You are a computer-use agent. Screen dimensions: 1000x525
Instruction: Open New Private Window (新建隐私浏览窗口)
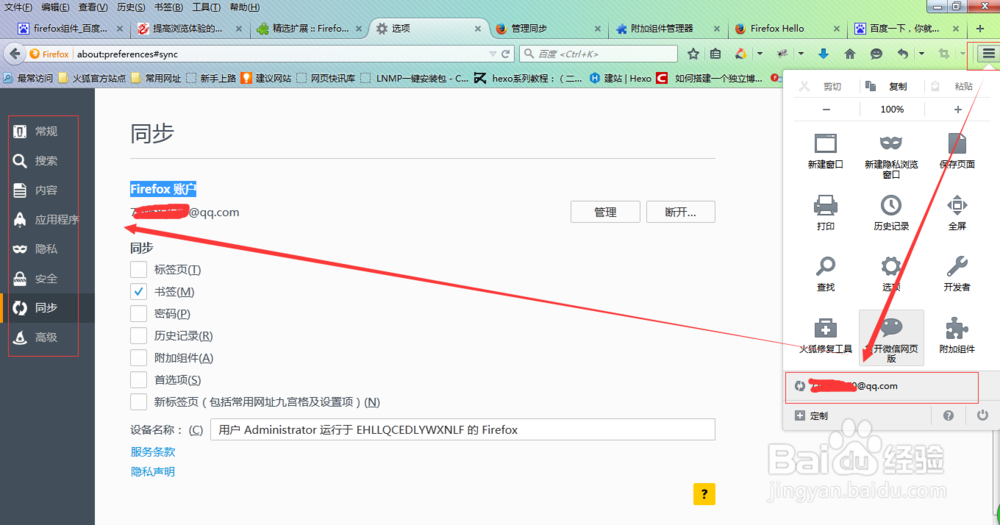click(891, 156)
